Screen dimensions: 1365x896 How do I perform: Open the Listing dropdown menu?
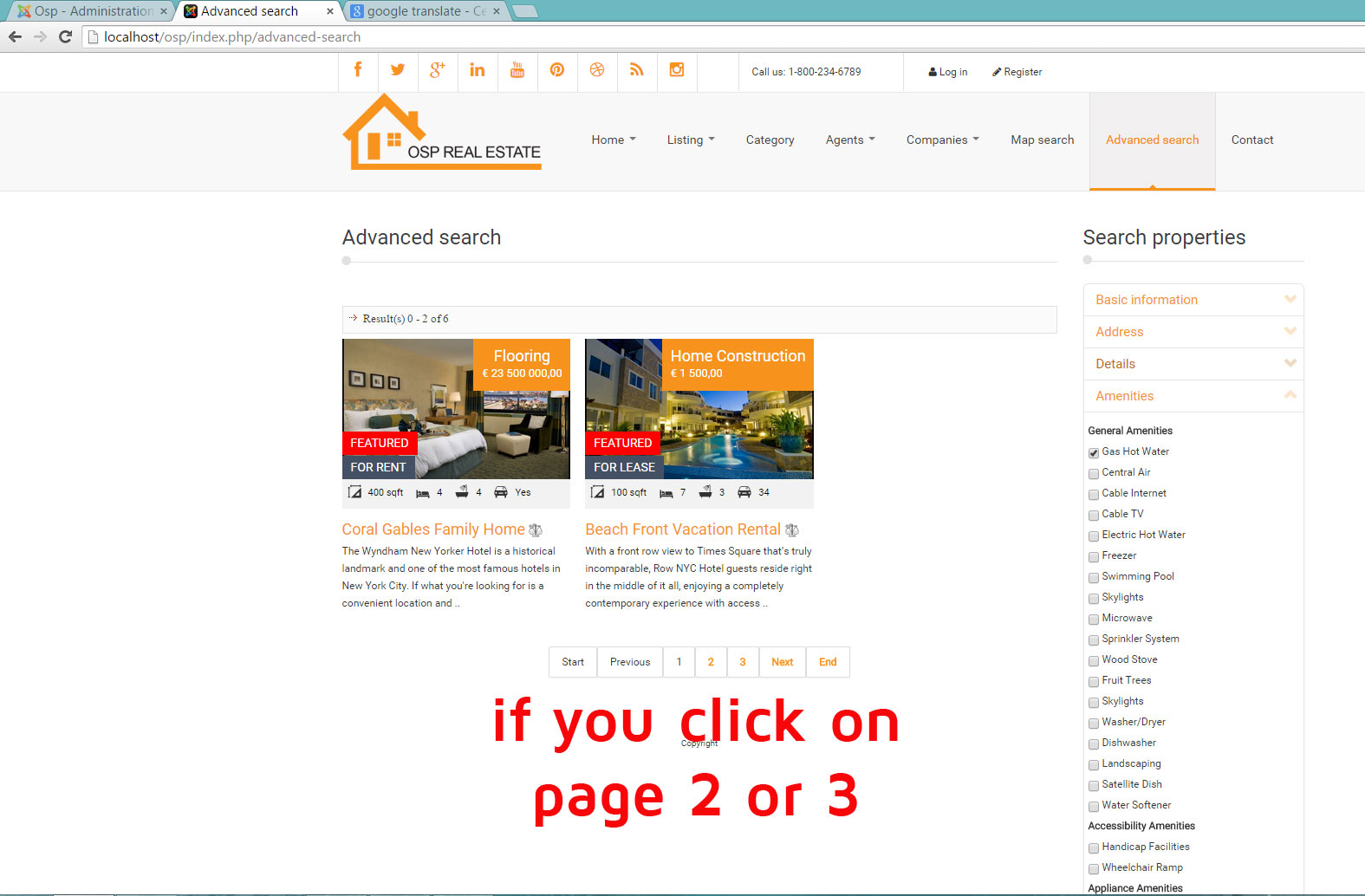[x=690, y=140]
